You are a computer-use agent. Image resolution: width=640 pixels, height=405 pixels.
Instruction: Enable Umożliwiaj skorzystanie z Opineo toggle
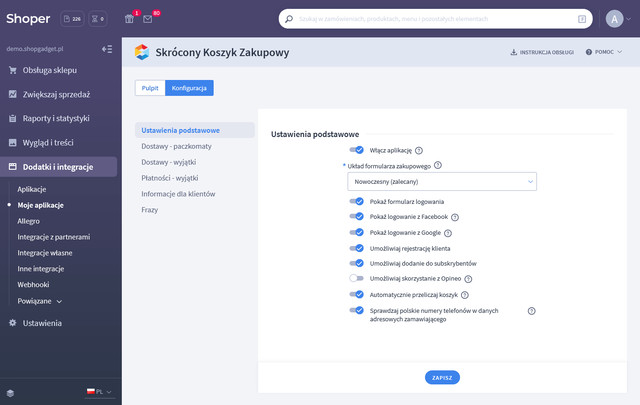(356, 279)
